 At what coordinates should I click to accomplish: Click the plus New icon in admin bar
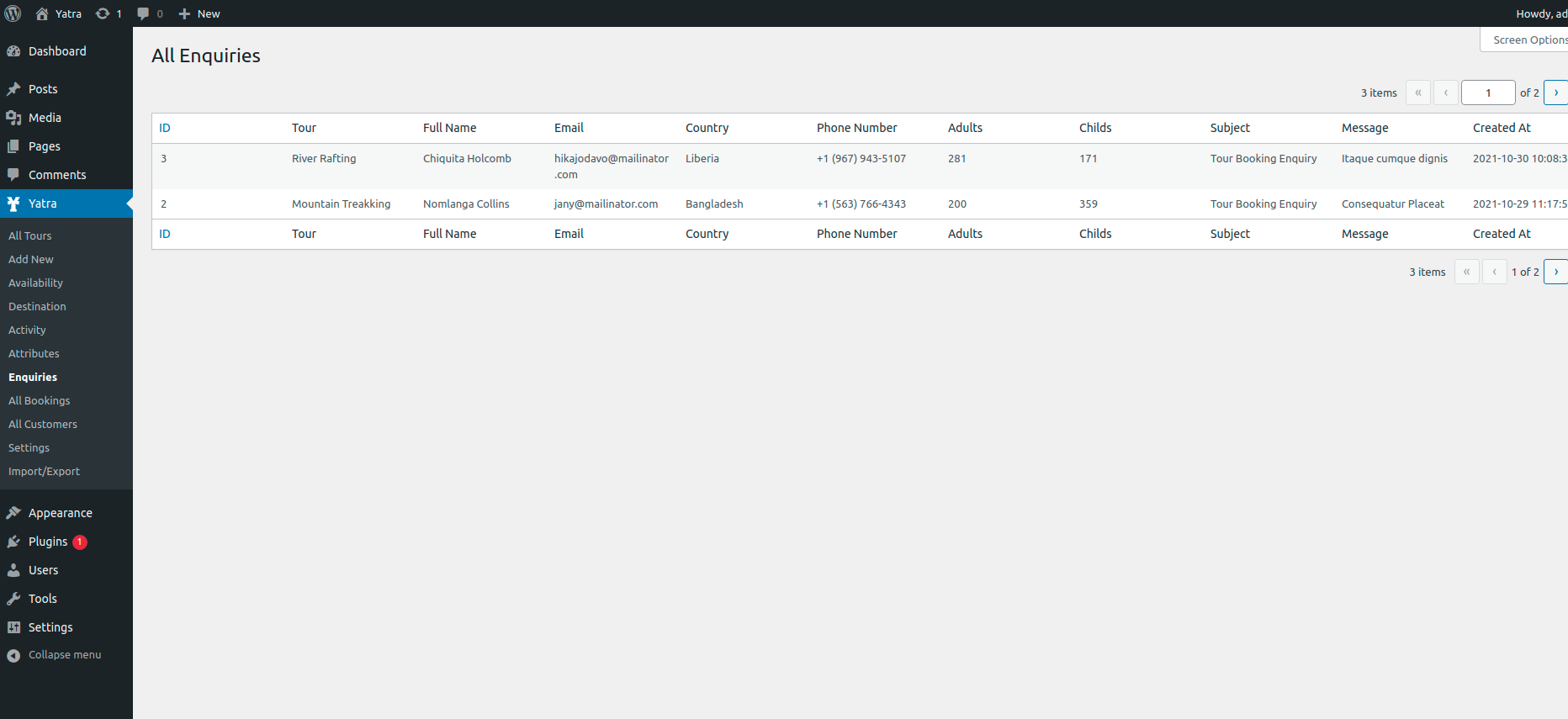pyautogui.click(x=185, y=13)
